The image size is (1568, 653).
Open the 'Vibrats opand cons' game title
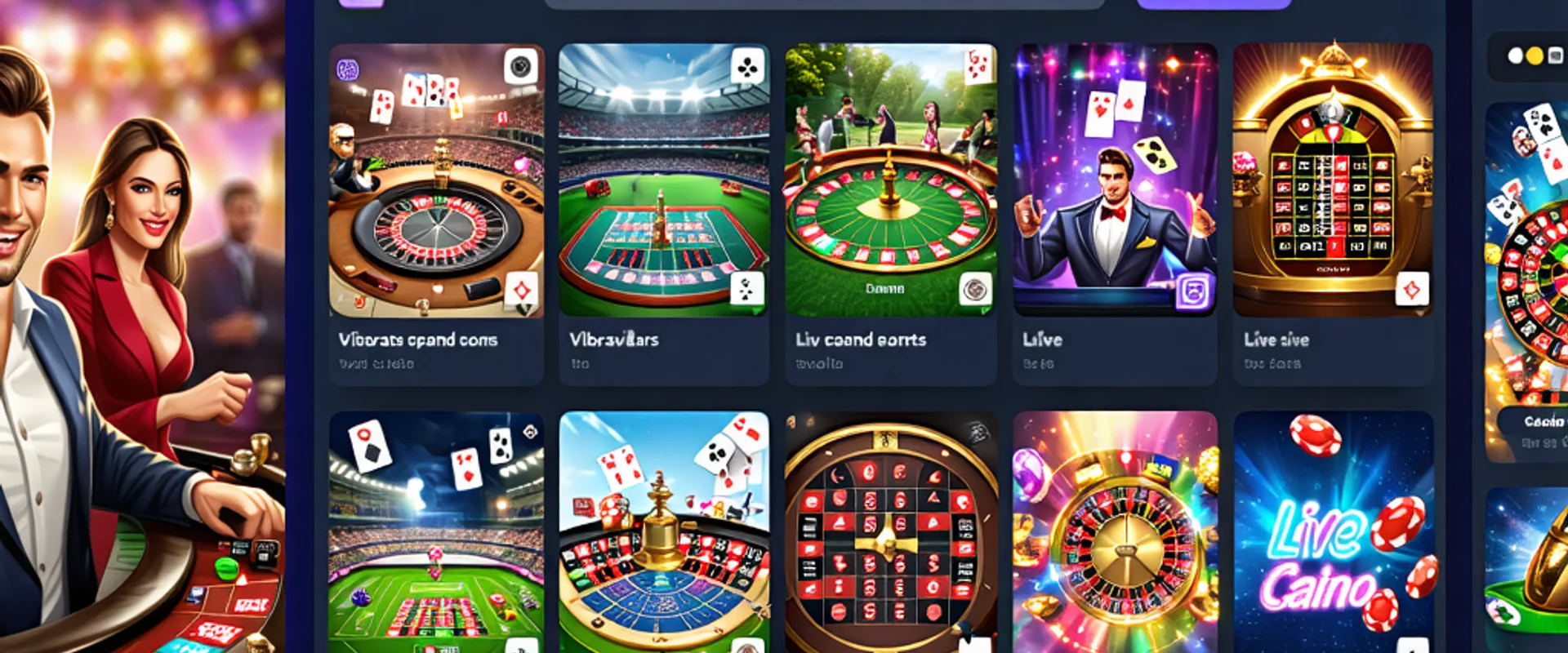418,340
